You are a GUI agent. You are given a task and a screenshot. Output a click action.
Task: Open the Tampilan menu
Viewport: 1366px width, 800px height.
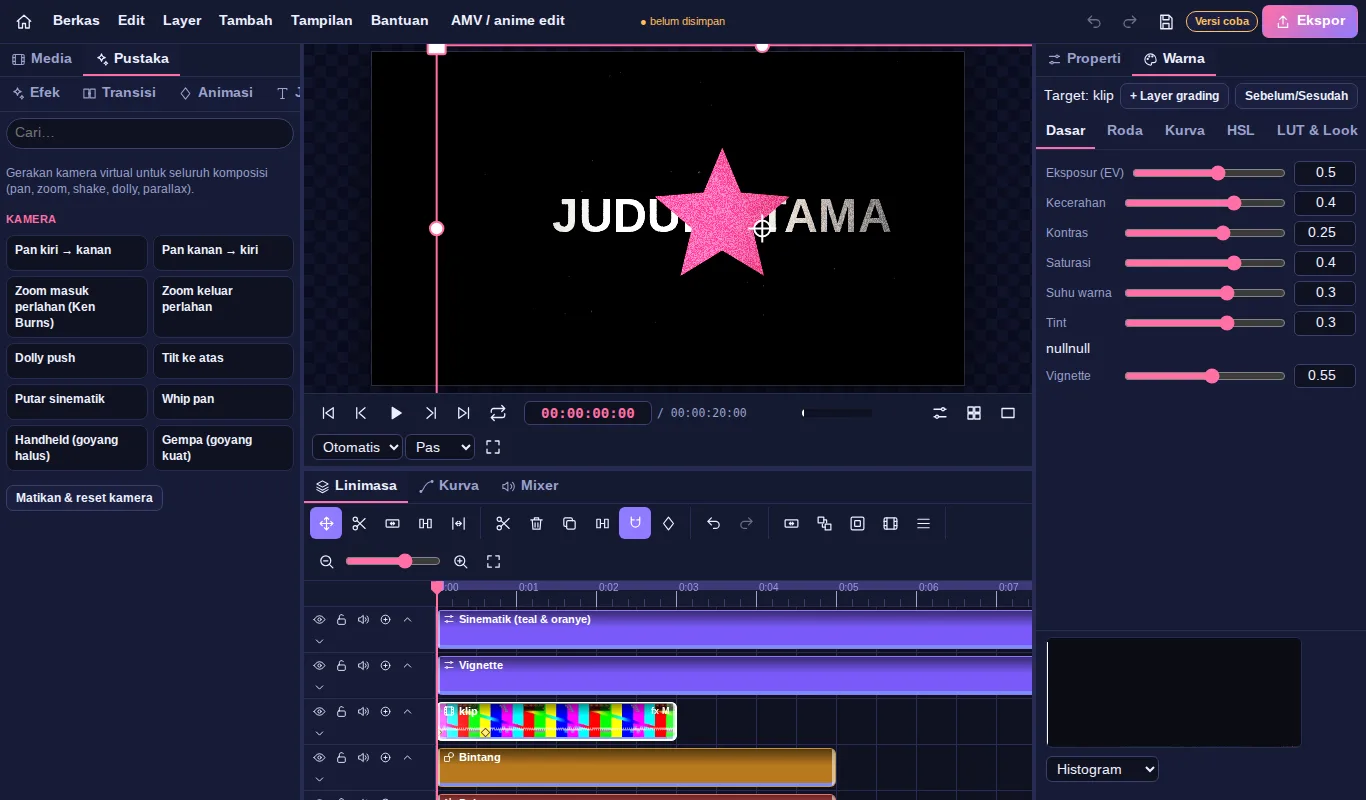[x=322, y=21]
